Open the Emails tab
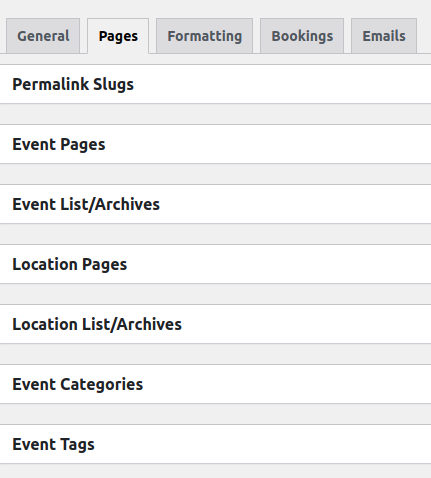The width and height of the screenshot is (431, 478). [x=384, y=36]
